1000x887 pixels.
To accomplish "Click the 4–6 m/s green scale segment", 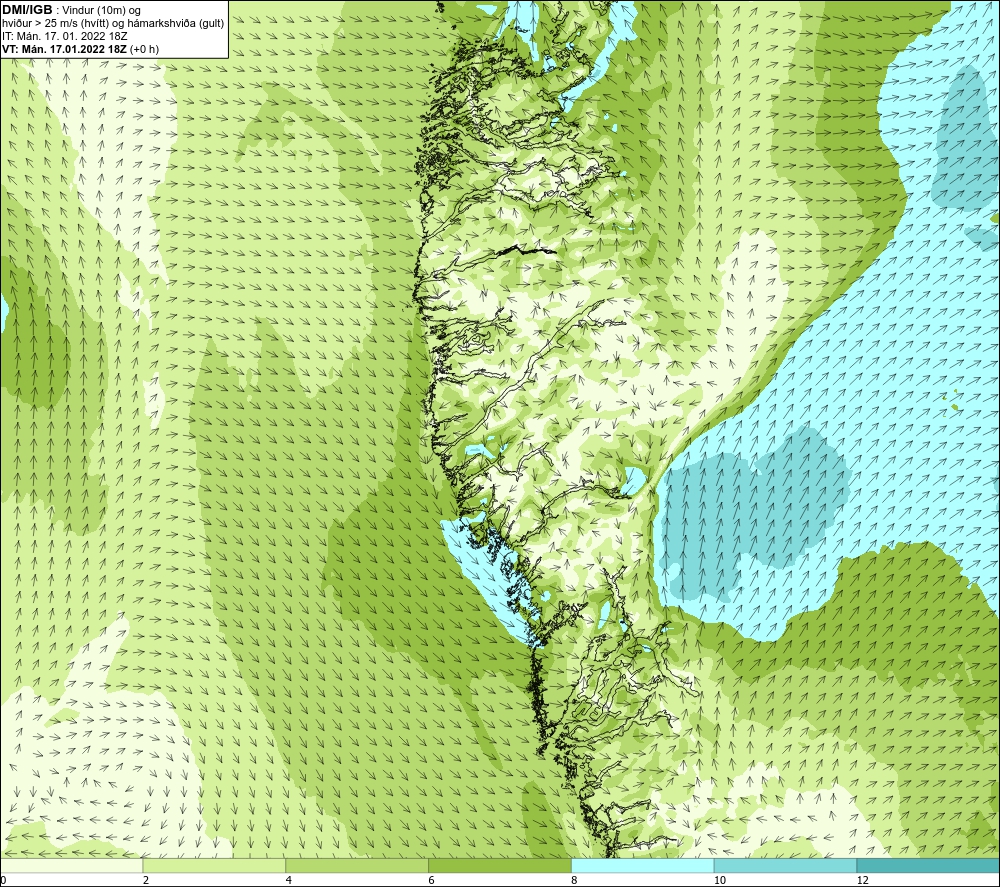I will (357, 865).
